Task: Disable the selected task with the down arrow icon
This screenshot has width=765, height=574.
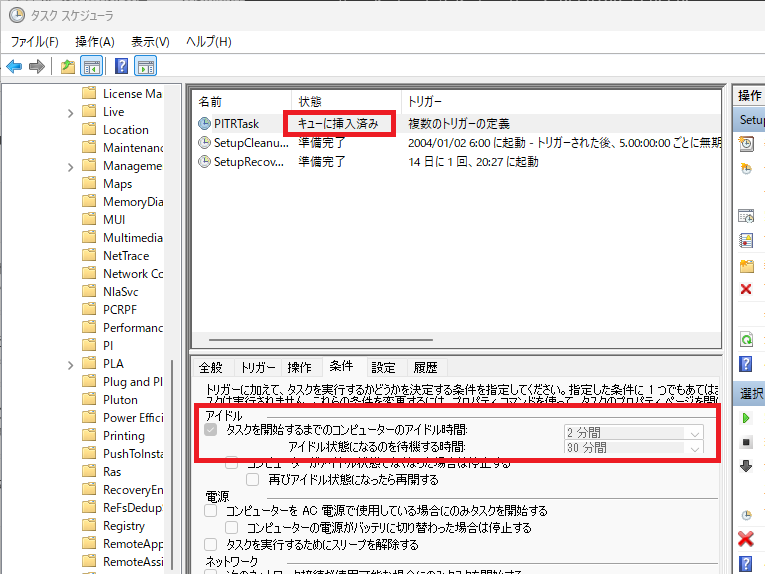Action: pyautogui.click(x=746, y=466)
